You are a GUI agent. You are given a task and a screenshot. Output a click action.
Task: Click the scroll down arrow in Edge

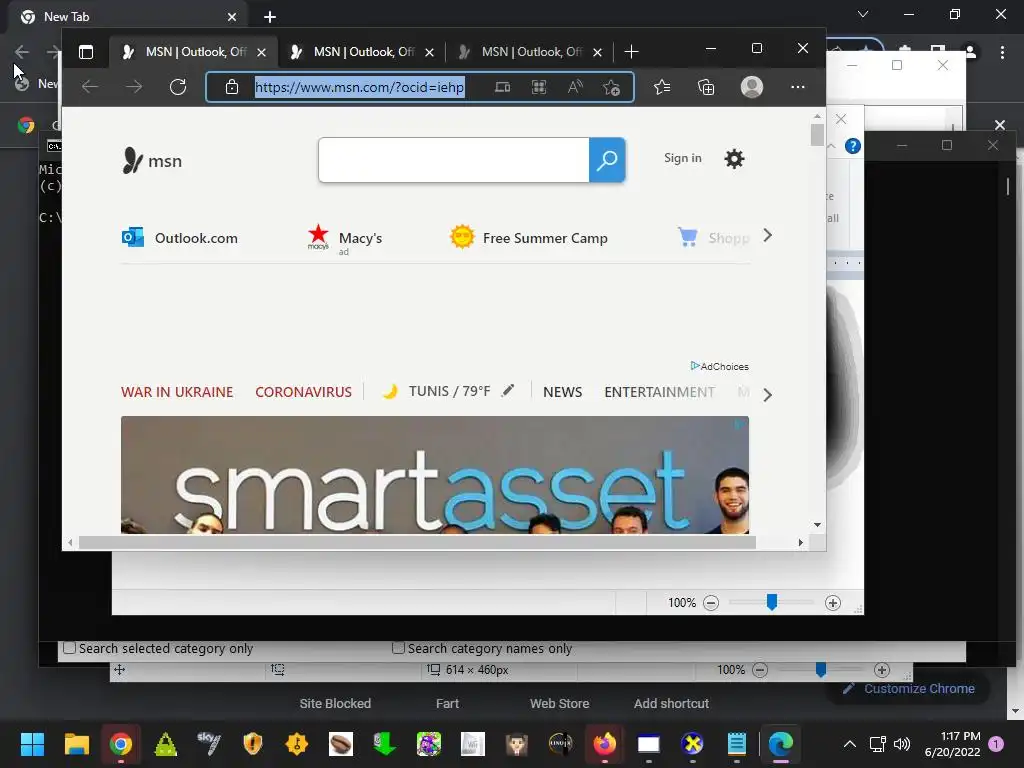pyautogui.click(x=817, y=525)
